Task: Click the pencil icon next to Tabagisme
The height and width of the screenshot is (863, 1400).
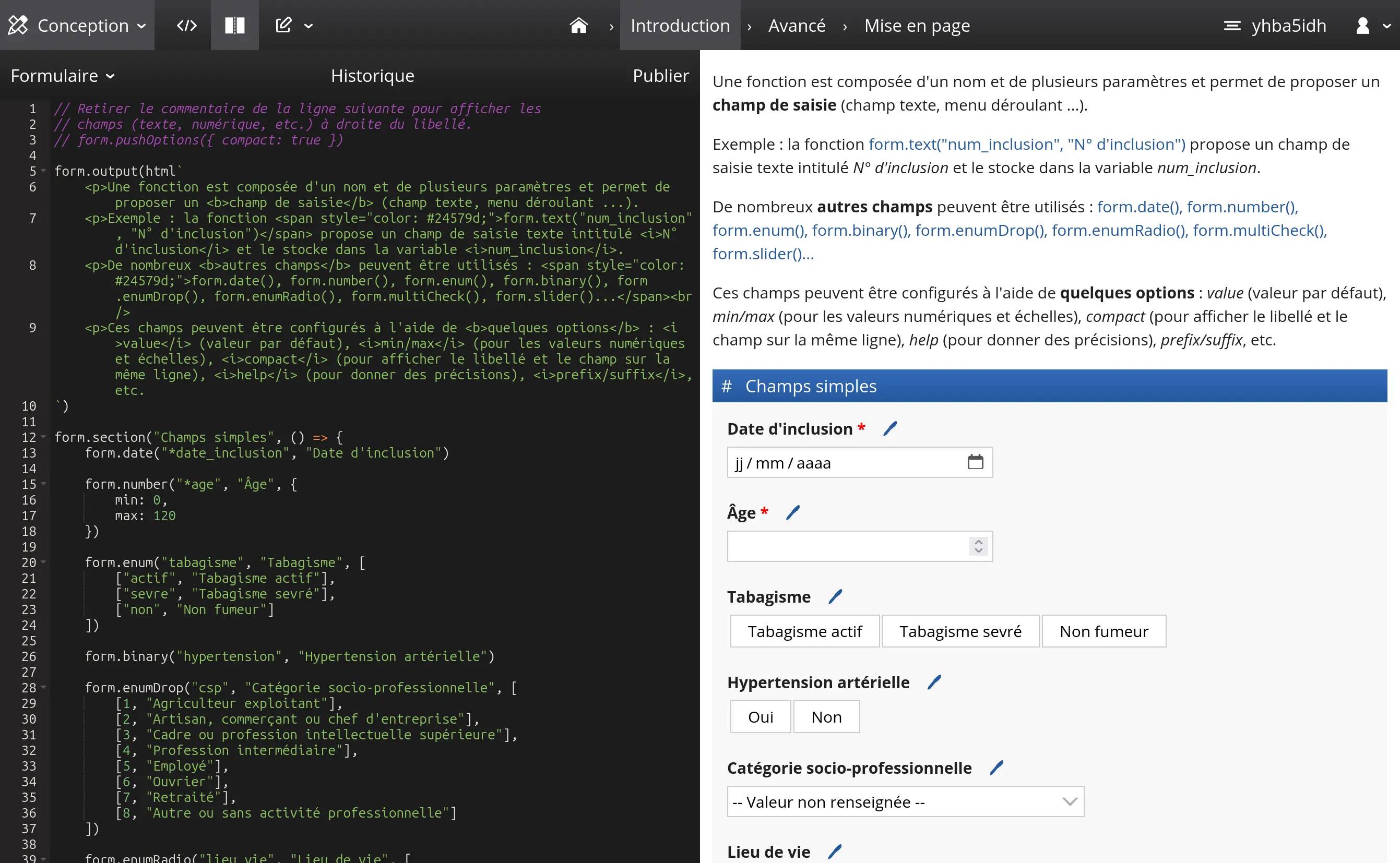Action: click(835, 596)
